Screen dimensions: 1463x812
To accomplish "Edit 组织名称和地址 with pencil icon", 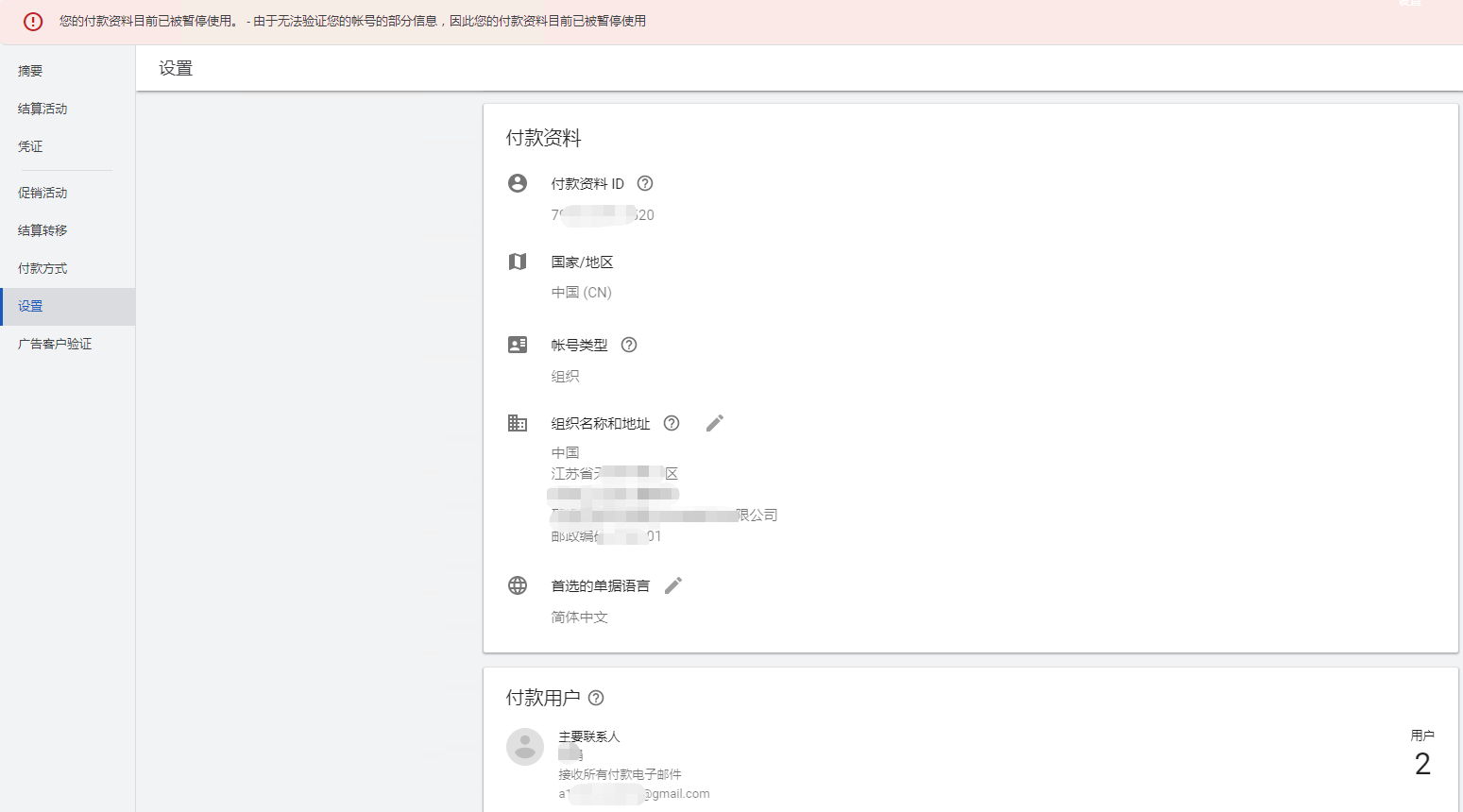I will click(715, 423).
